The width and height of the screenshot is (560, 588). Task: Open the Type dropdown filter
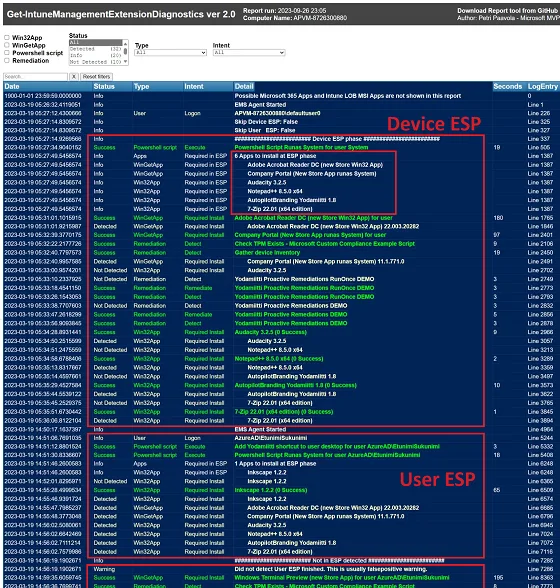pos(170,52)
